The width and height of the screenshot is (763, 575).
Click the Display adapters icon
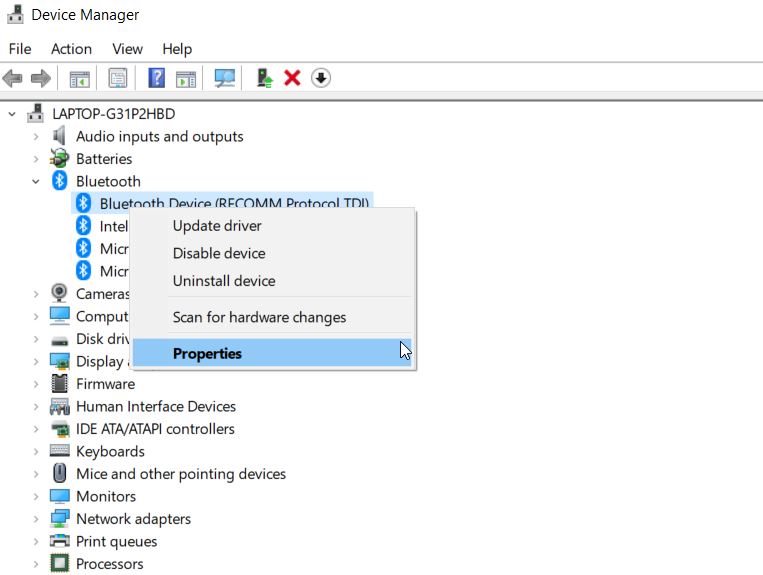click(x=59, y=361)
